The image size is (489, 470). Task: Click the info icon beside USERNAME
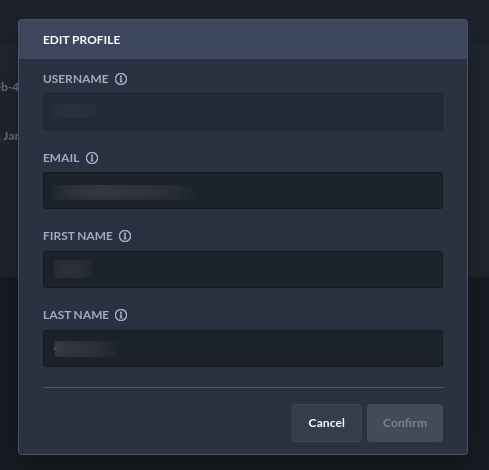121,79
